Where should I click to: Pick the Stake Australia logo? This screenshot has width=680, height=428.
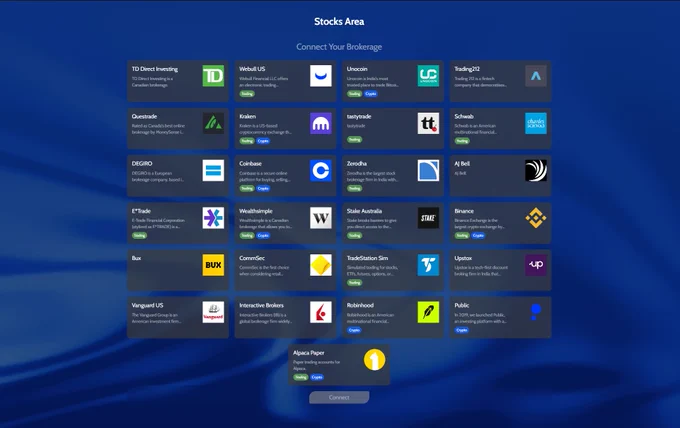pos(428,218)
